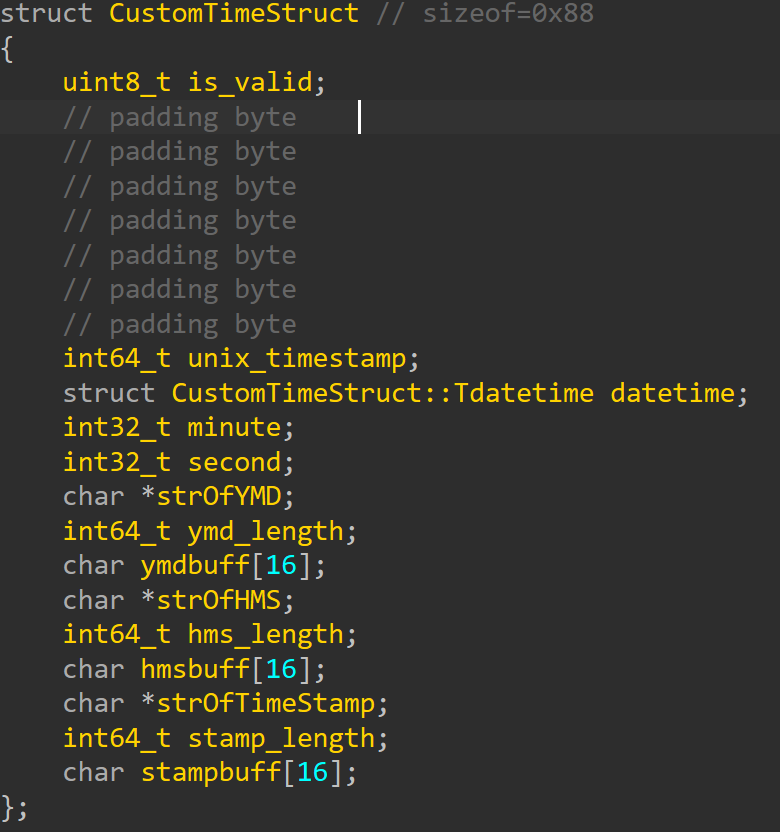Click the strOfTimeStamp field name

(x=265, y=703)
